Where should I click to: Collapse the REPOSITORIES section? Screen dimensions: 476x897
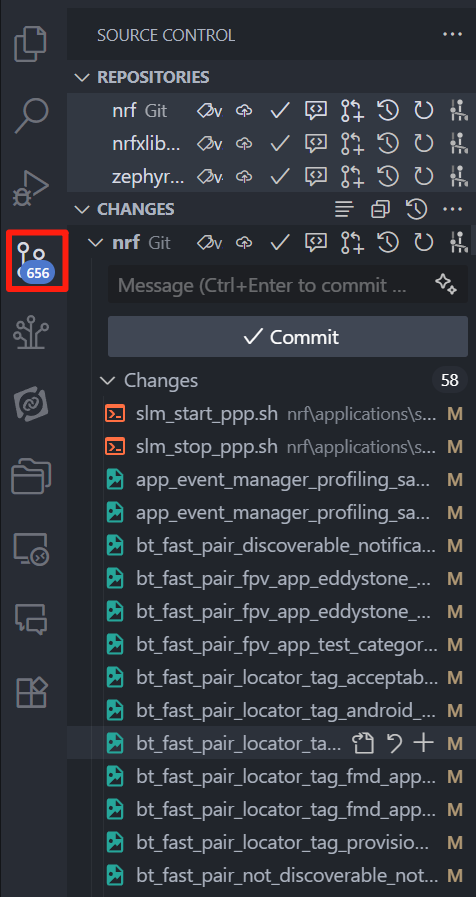click(x=82, y=77)
